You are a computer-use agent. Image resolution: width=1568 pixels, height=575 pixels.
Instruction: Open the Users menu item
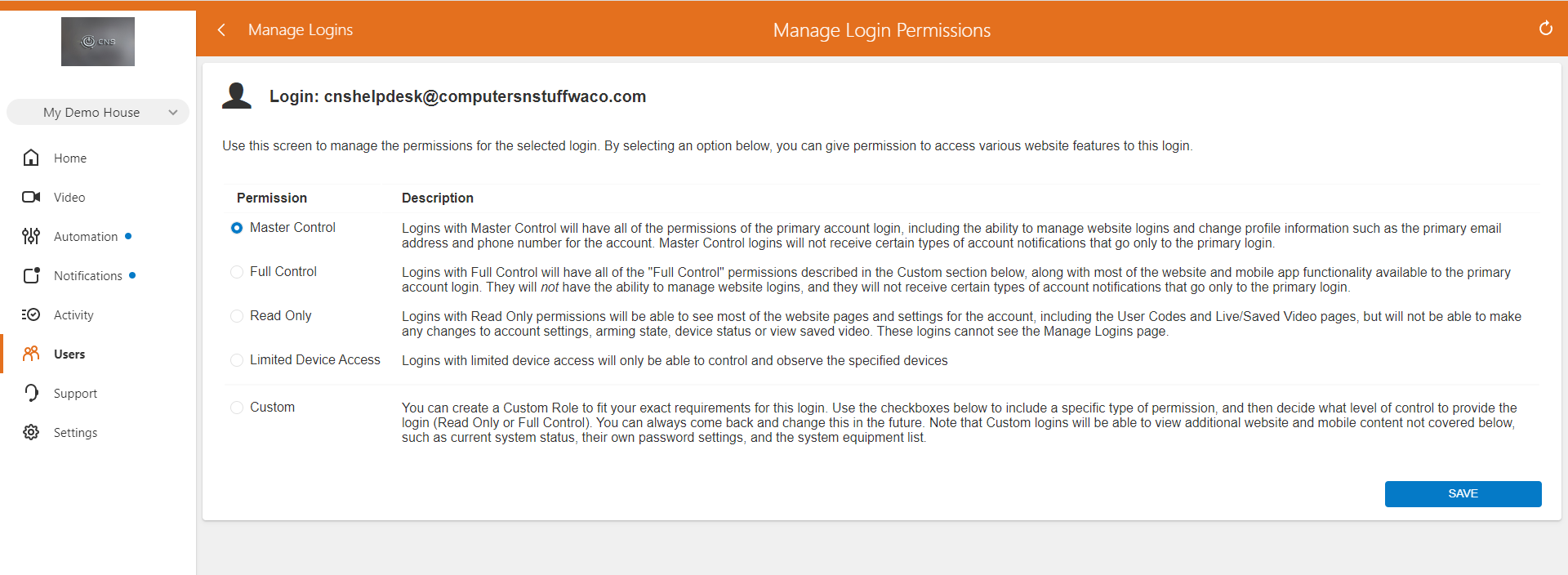[x=69, y=354]
